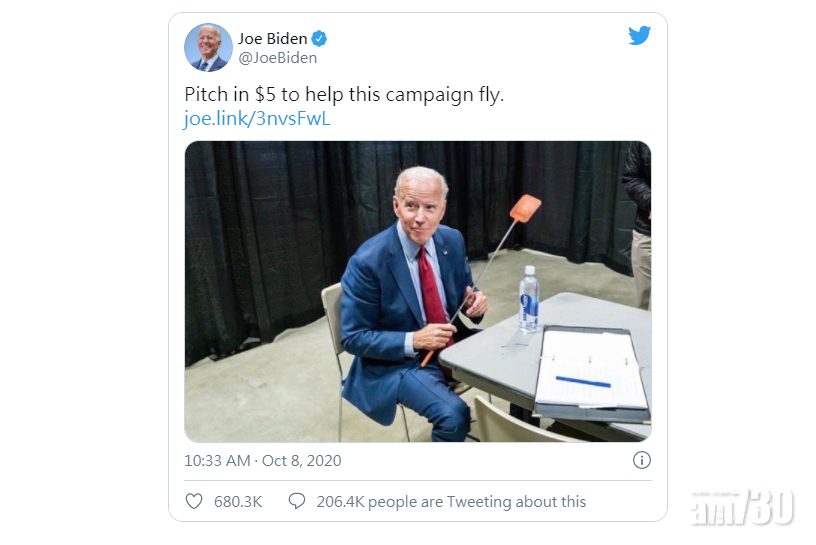Open the @JoeBiden handle link
The width and height of the screenshot is (816, 545).
pyautogui.click(x=277, y=58)
